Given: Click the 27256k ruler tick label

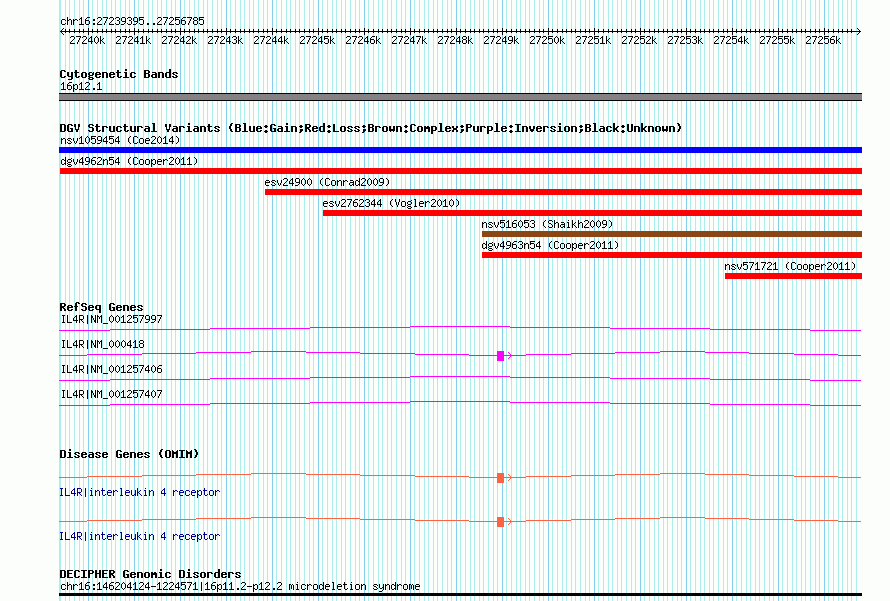Looking at the screenshot, I should pos(822,40).
